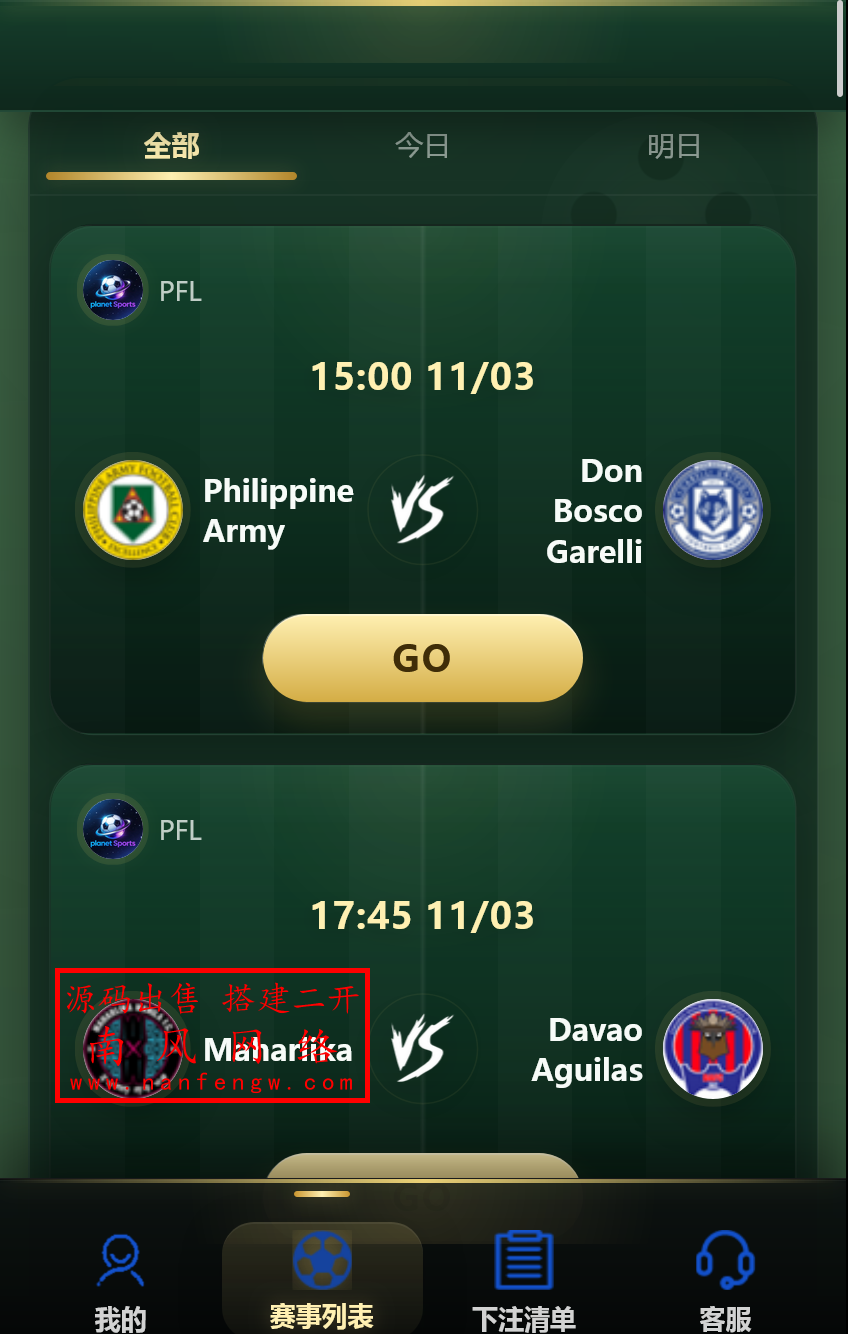Click the 17:45 11/03 match time
Viewport: 848px width, 1334px height.
422,915
